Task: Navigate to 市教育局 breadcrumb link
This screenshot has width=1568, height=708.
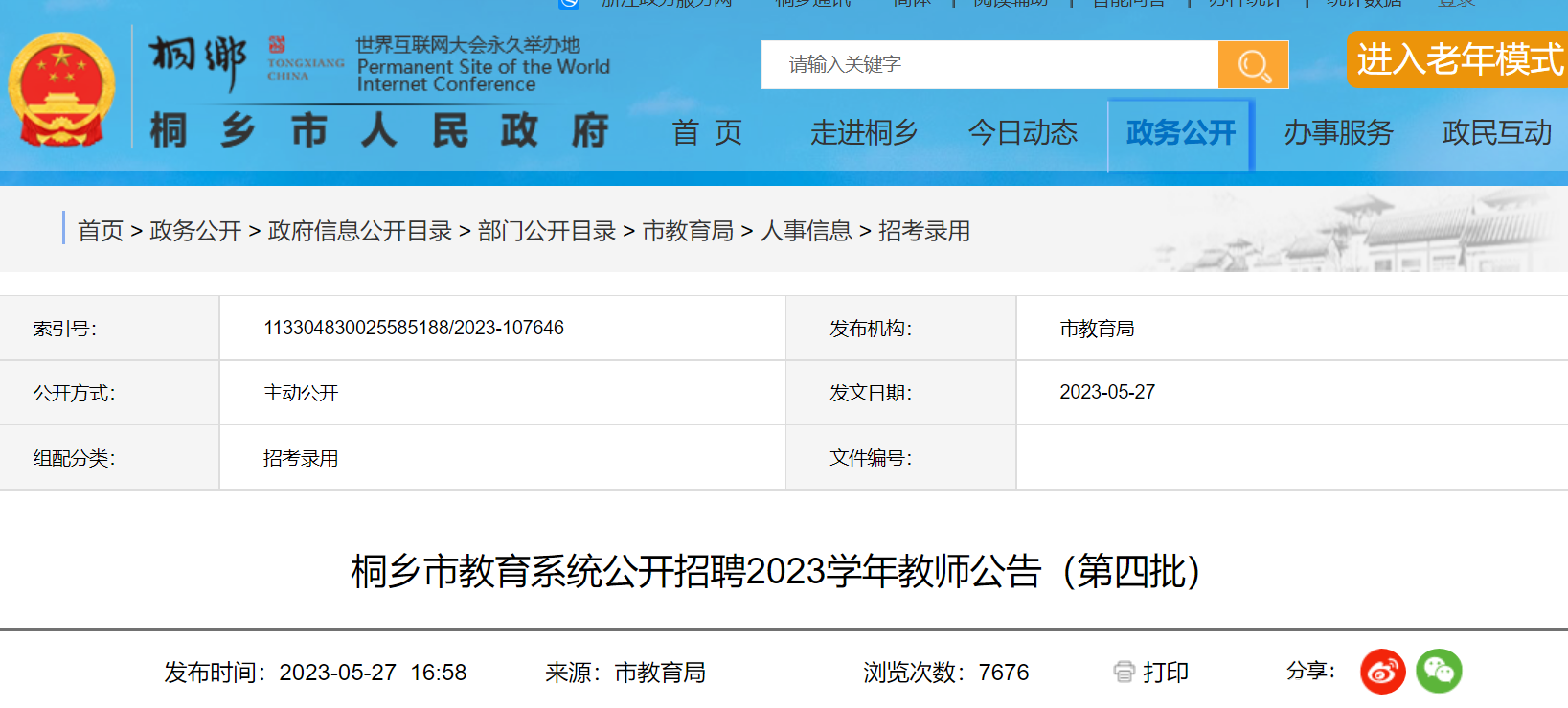Action: pos(687,231)
